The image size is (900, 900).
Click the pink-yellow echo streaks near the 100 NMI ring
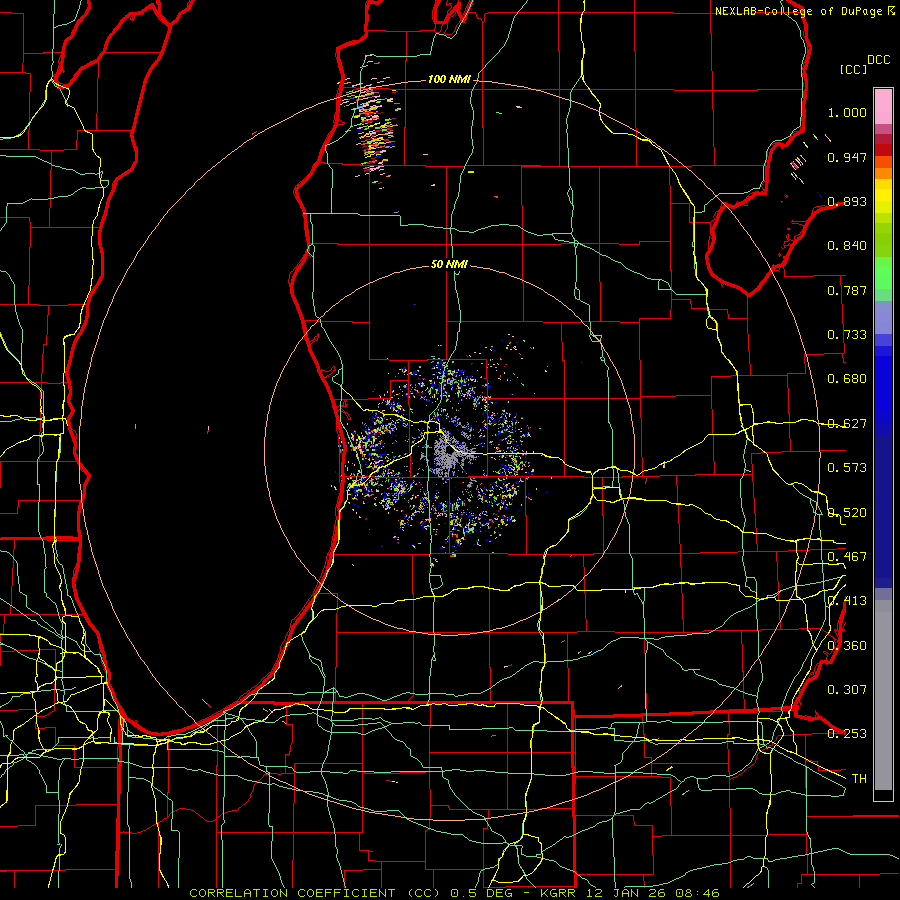tap(373, 123)
